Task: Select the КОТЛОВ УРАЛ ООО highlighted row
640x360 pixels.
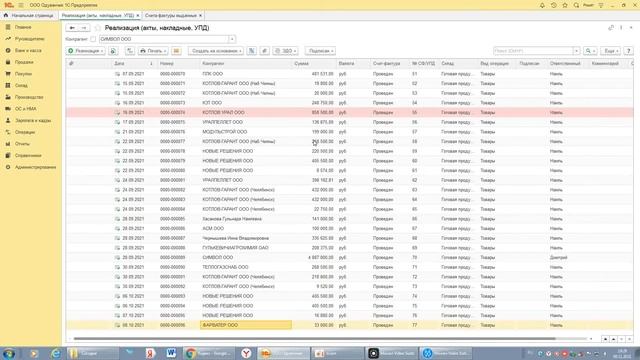Action: (350, 112)
